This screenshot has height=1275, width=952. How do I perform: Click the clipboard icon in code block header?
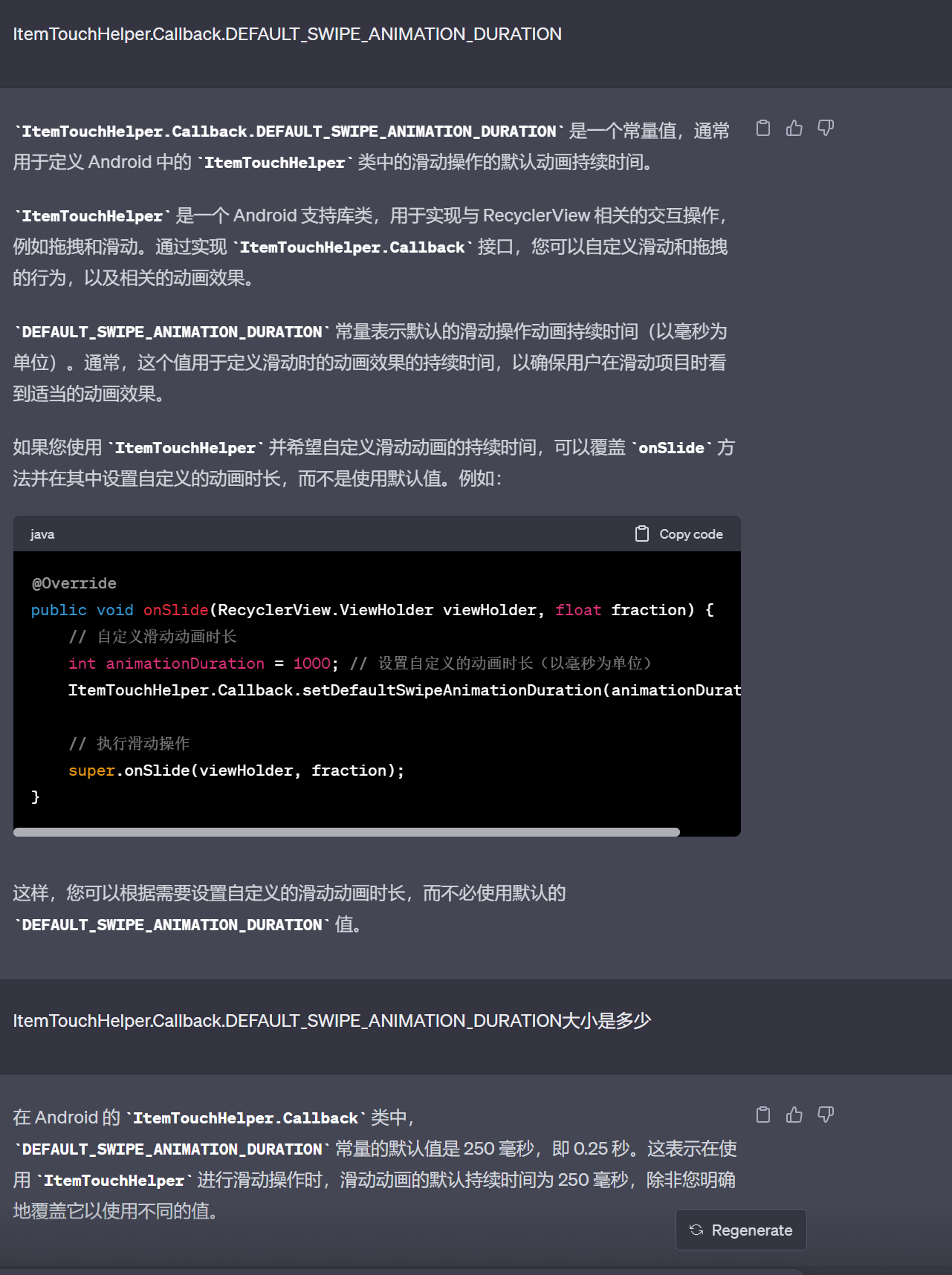[642, 533]
